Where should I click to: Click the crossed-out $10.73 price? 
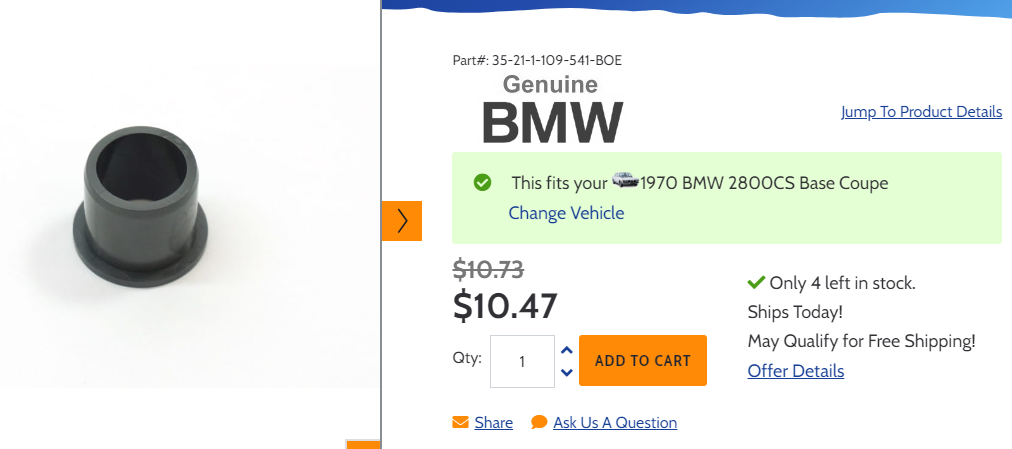488,269
